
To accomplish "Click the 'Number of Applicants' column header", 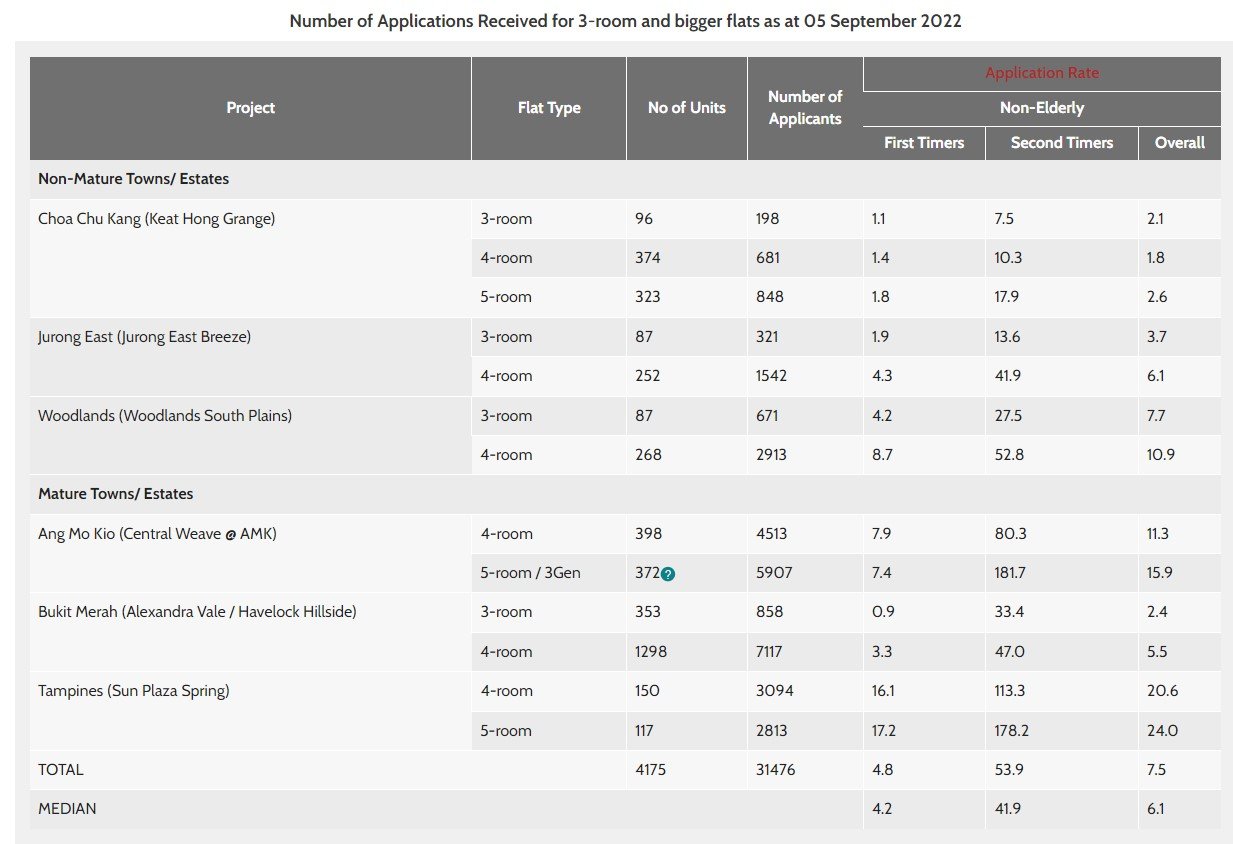I will click(805, 108).
